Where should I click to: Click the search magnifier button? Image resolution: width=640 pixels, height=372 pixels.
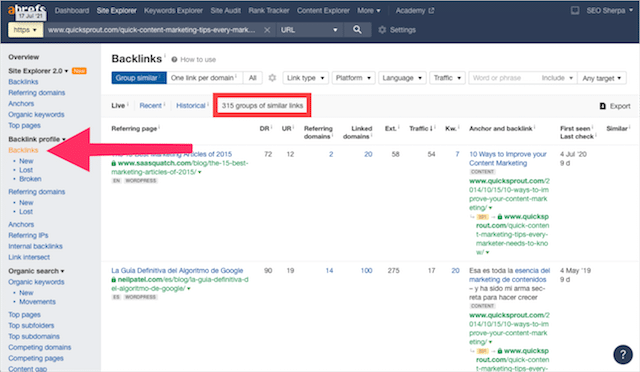click(x=357, y=30)
